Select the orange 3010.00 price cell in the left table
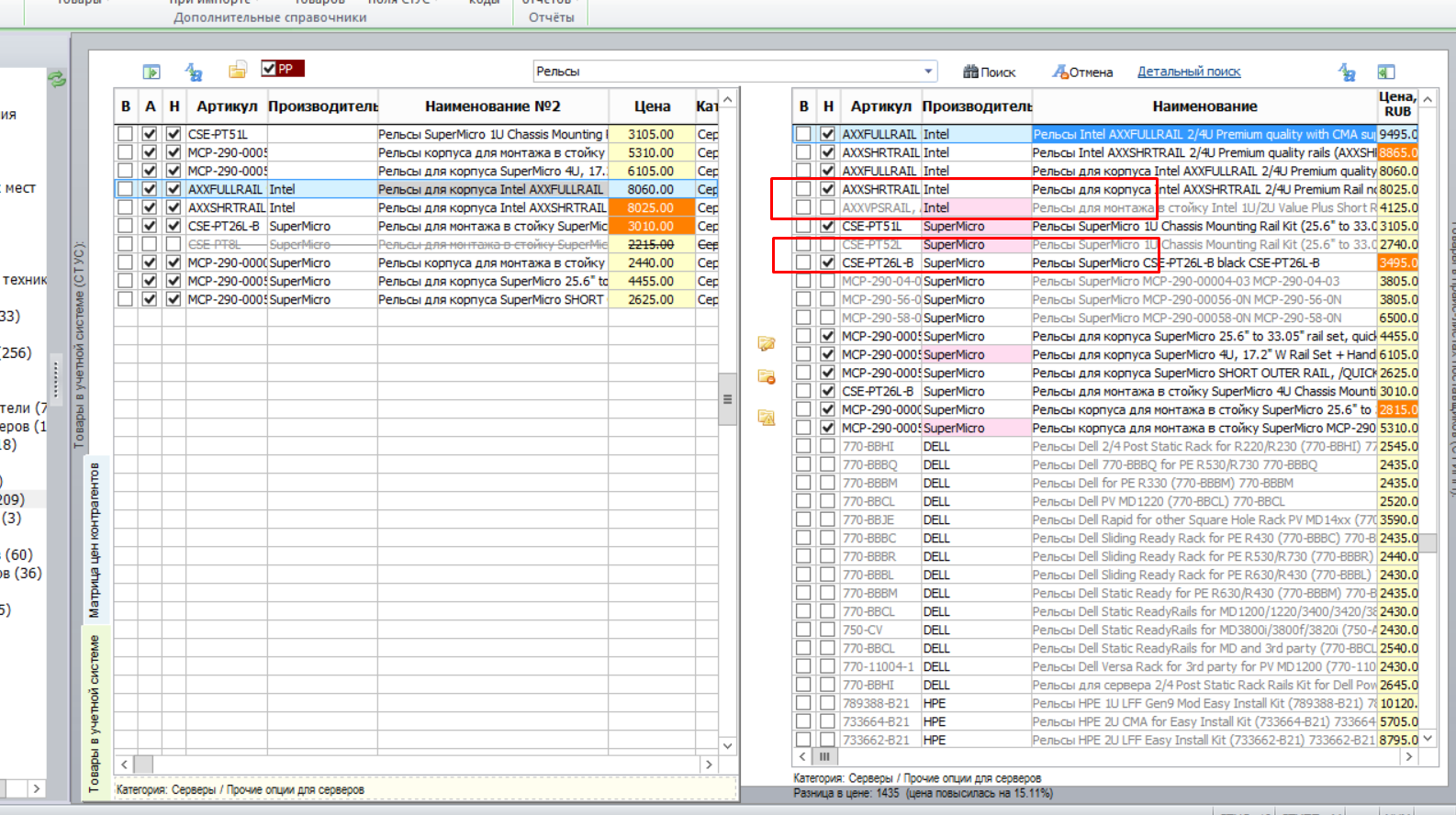Screen dimensions: 1456x815 pos(652,226)
